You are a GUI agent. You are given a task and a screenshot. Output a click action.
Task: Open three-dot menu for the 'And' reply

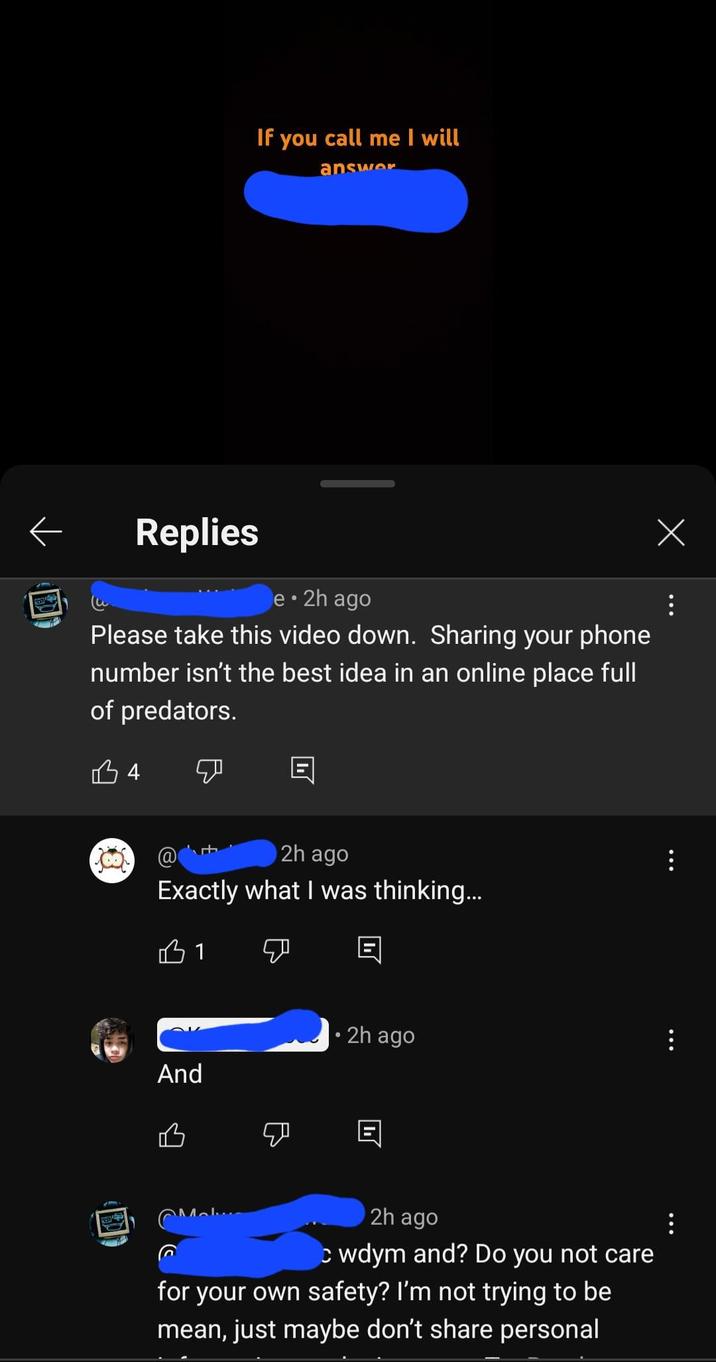(671, 1040)
